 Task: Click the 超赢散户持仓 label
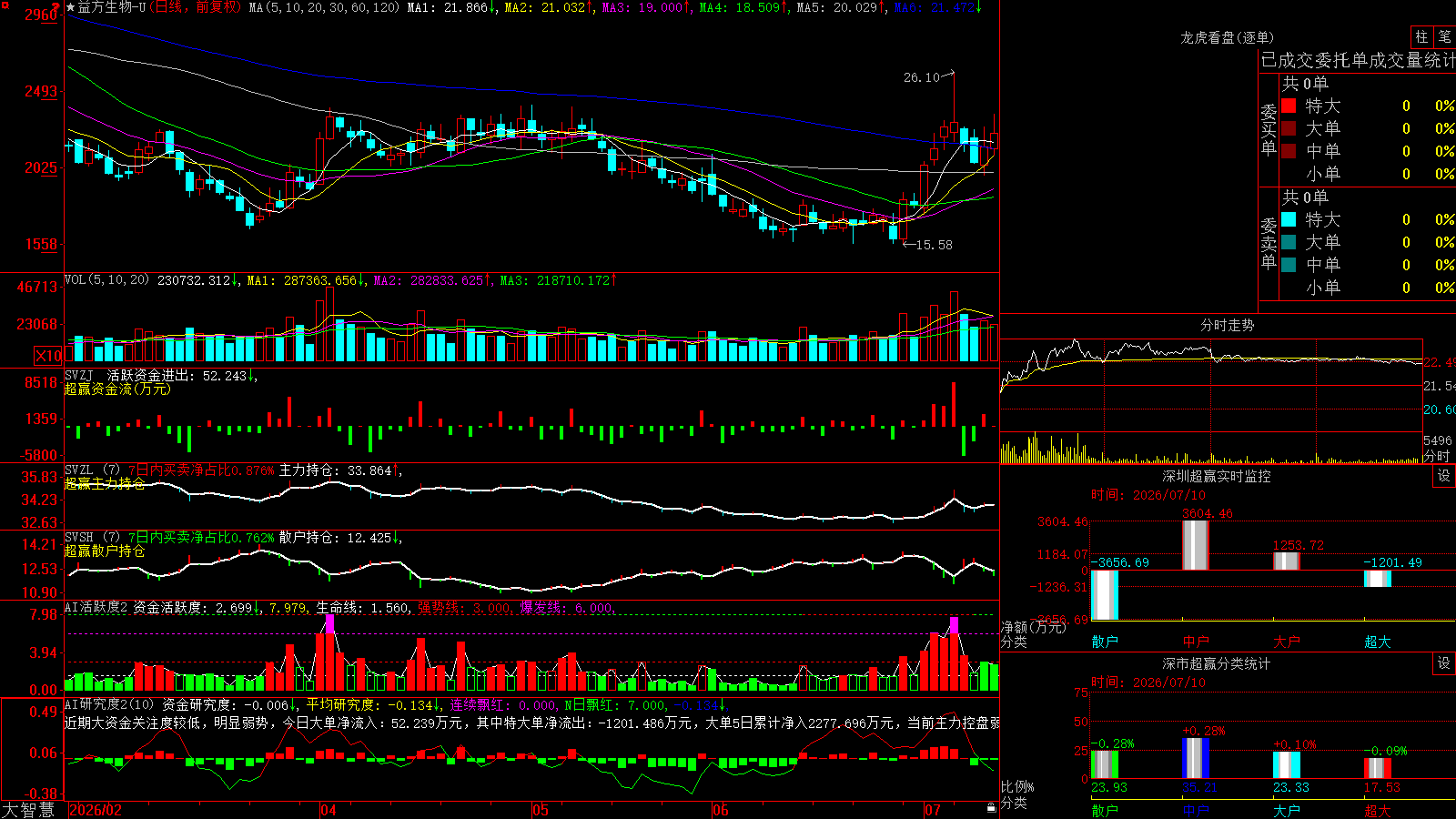point(105,551)
